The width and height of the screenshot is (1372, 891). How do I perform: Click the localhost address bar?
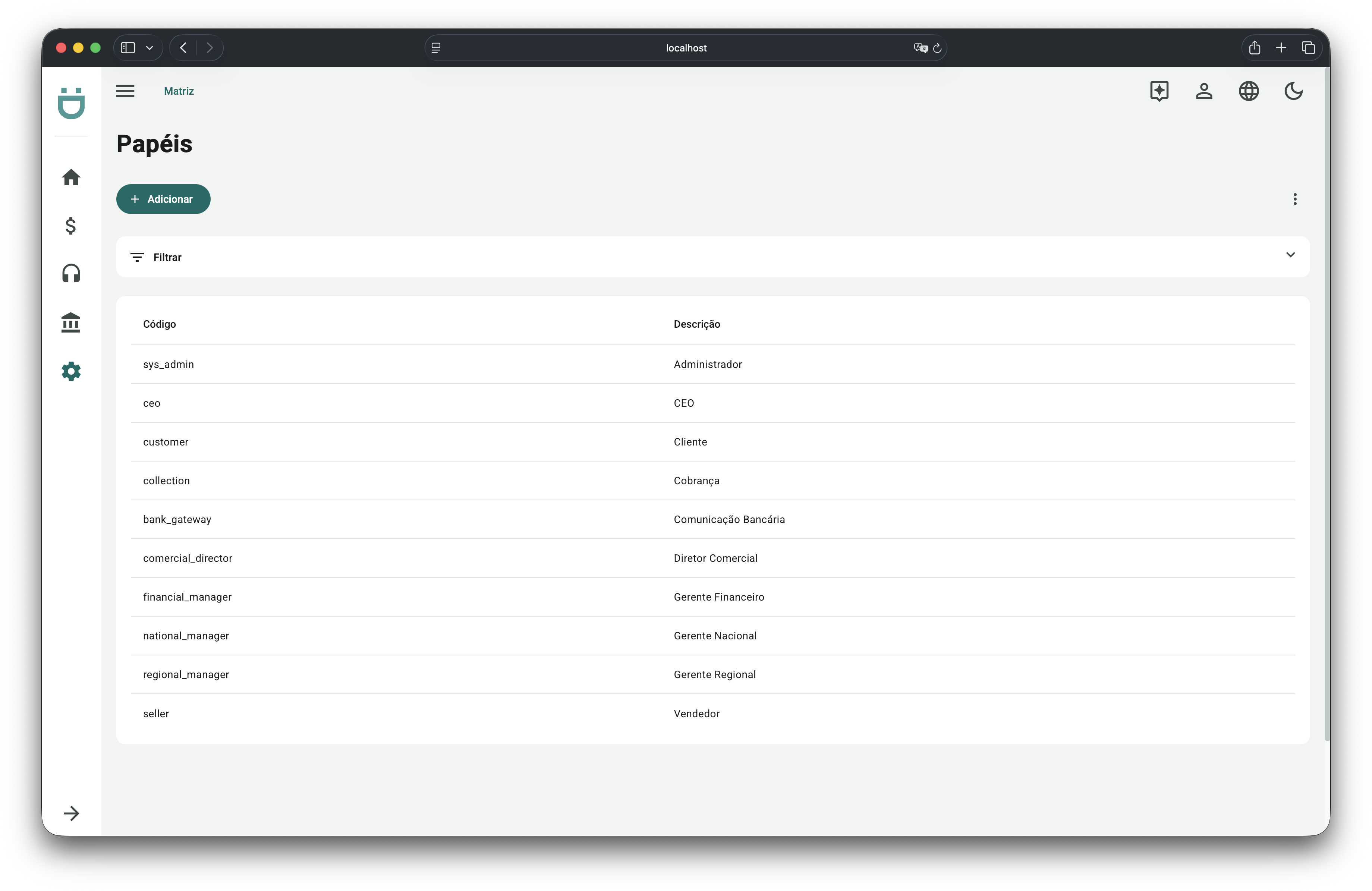(685, 48)
